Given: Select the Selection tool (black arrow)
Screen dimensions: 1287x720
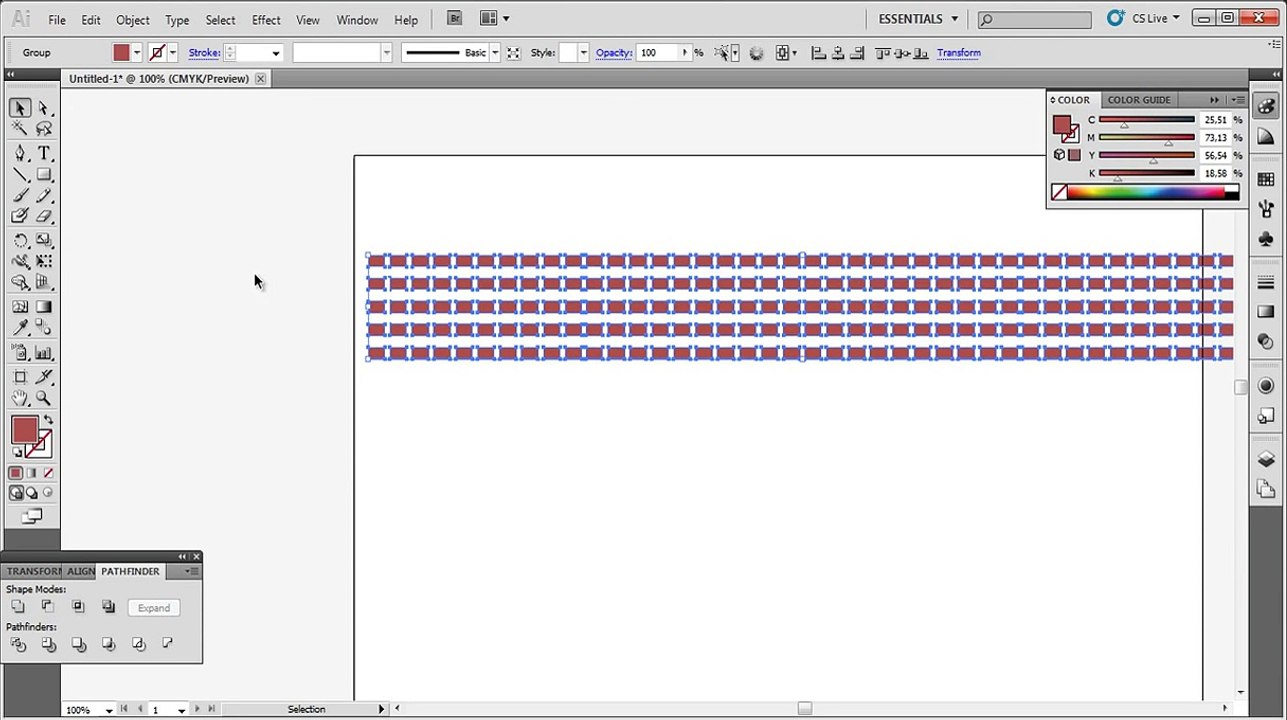Looking at the screenshot, I should tap(20, 108).
